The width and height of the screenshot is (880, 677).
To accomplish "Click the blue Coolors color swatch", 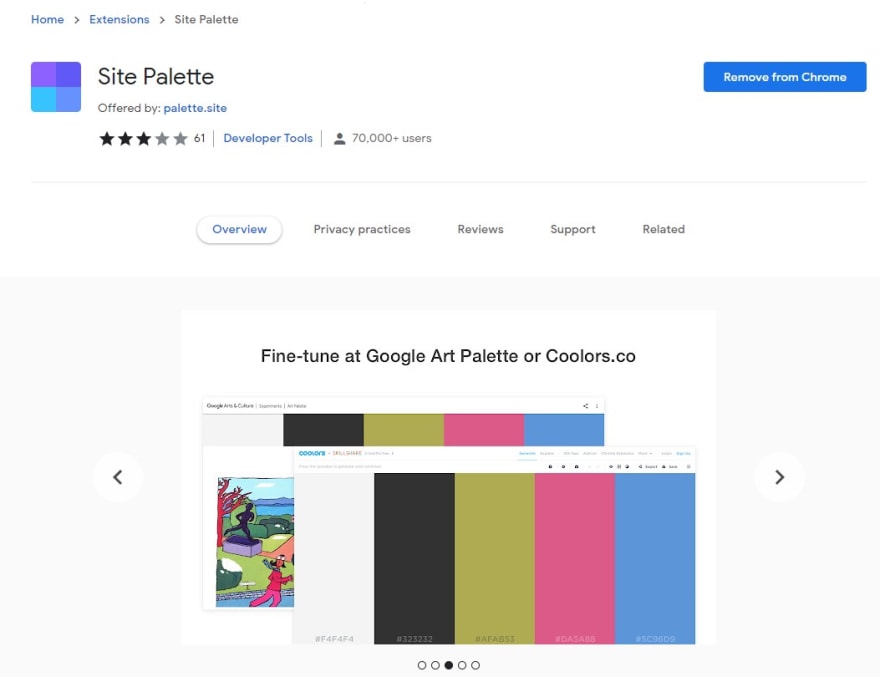I will click(x=655, y=559).
